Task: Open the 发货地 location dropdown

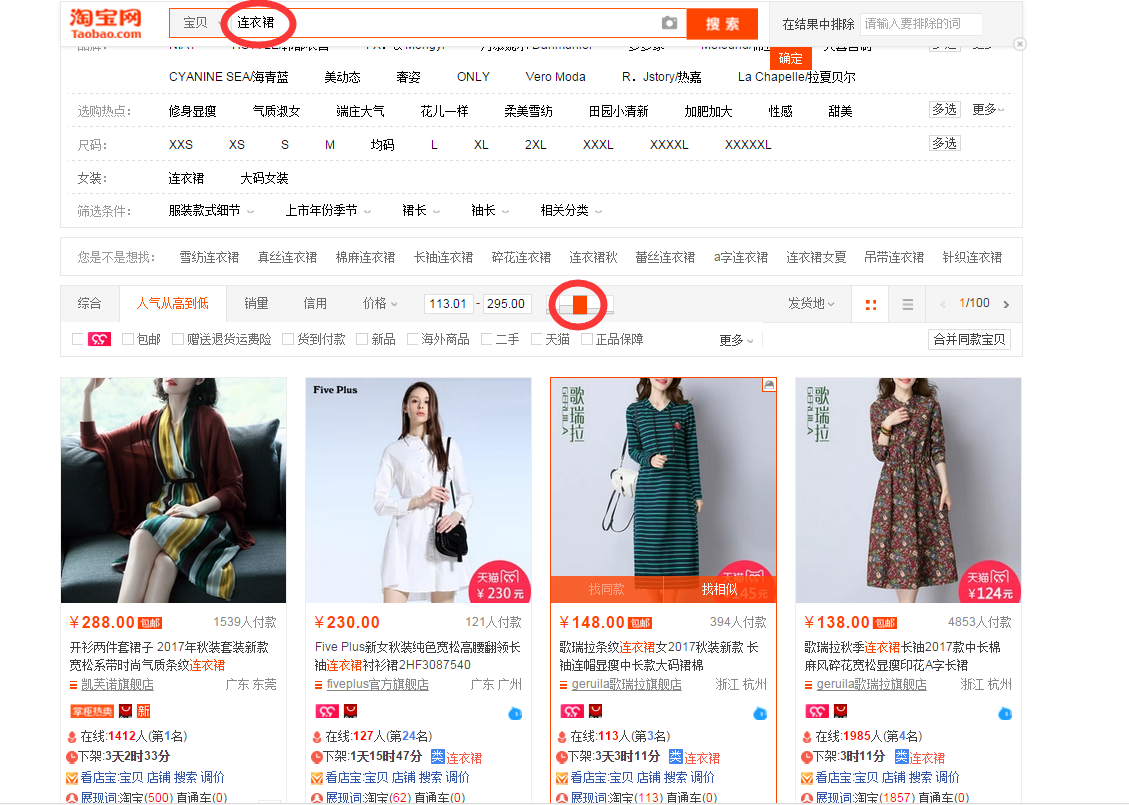Action: (x=810, y=304)
